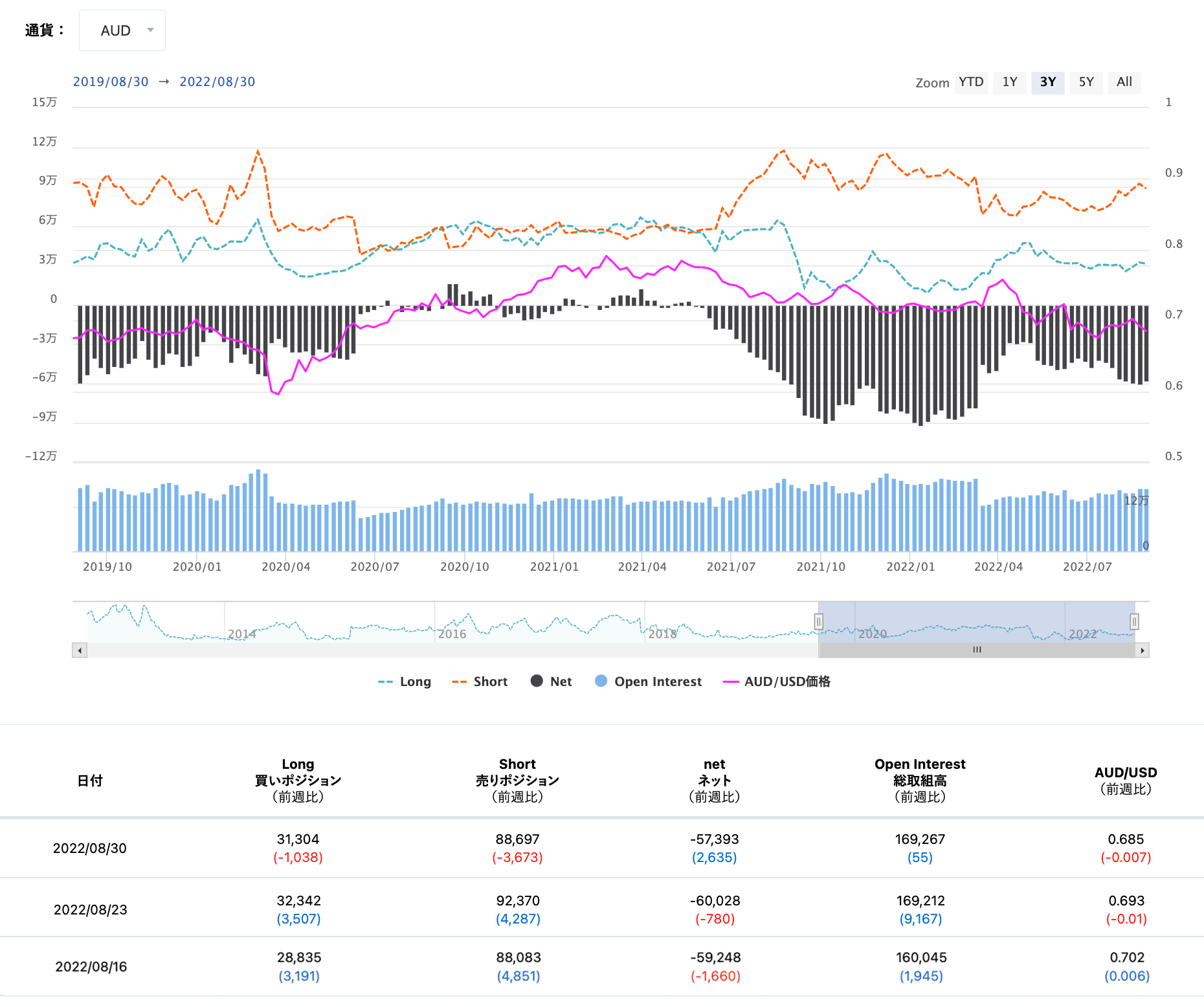Toggle the Net series in legend
The height and width of the screenshot is (1007, 1204).
552,681
